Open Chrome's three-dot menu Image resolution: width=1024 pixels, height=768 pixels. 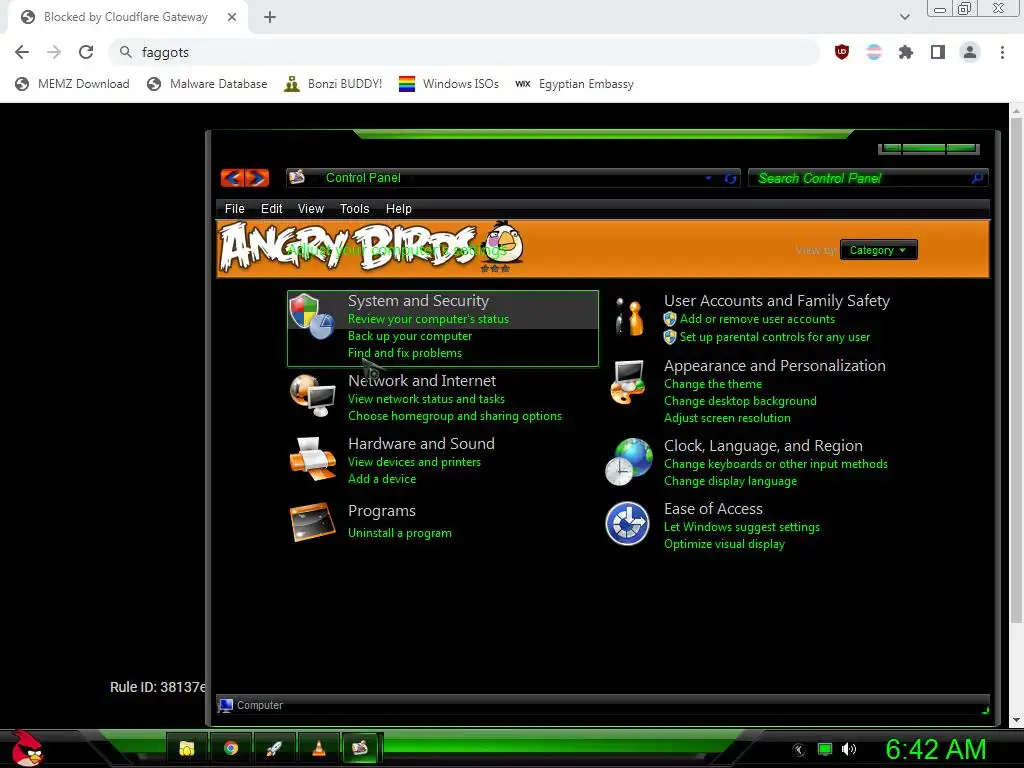1002,52
